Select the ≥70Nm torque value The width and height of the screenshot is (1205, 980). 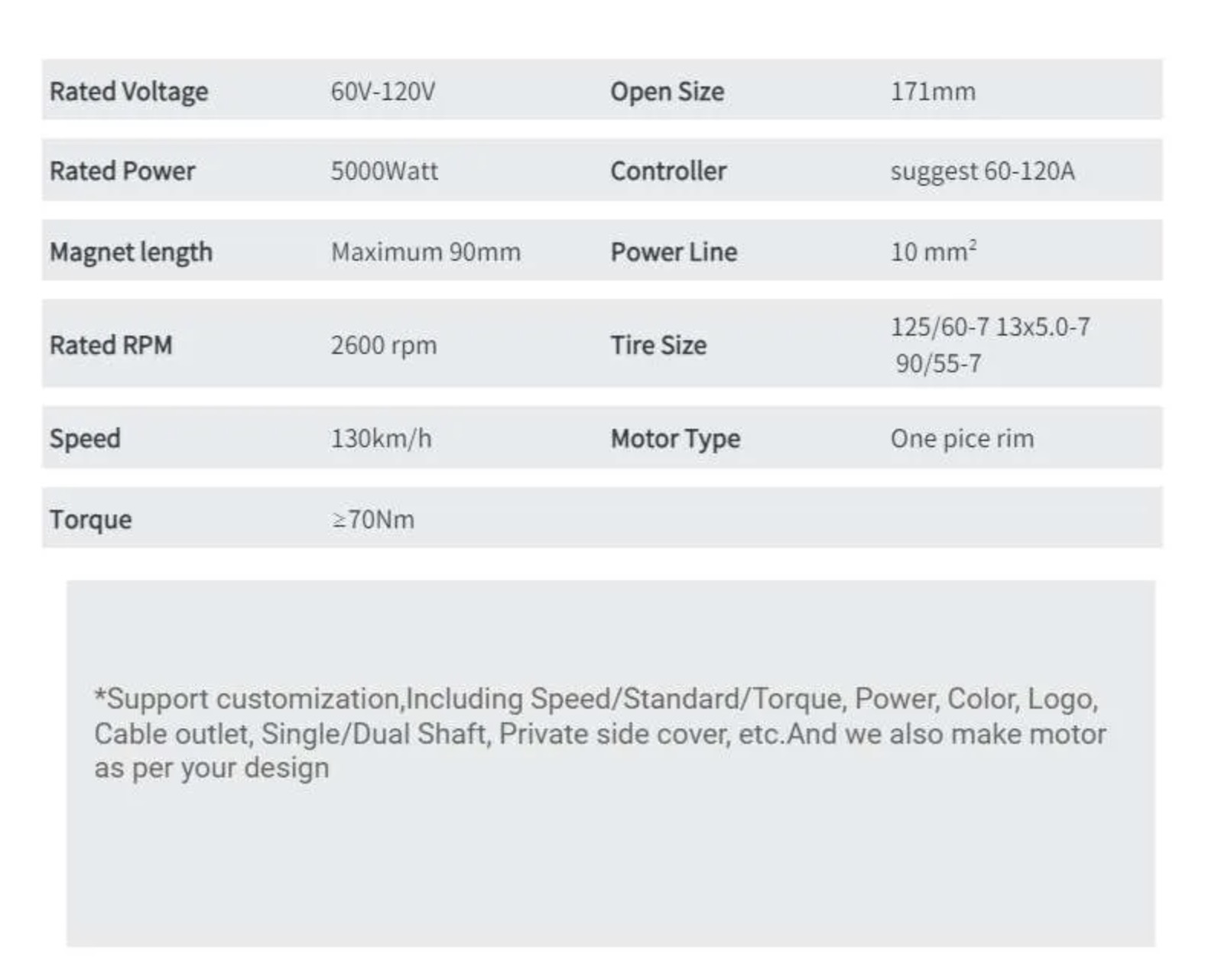coord(373,520)
